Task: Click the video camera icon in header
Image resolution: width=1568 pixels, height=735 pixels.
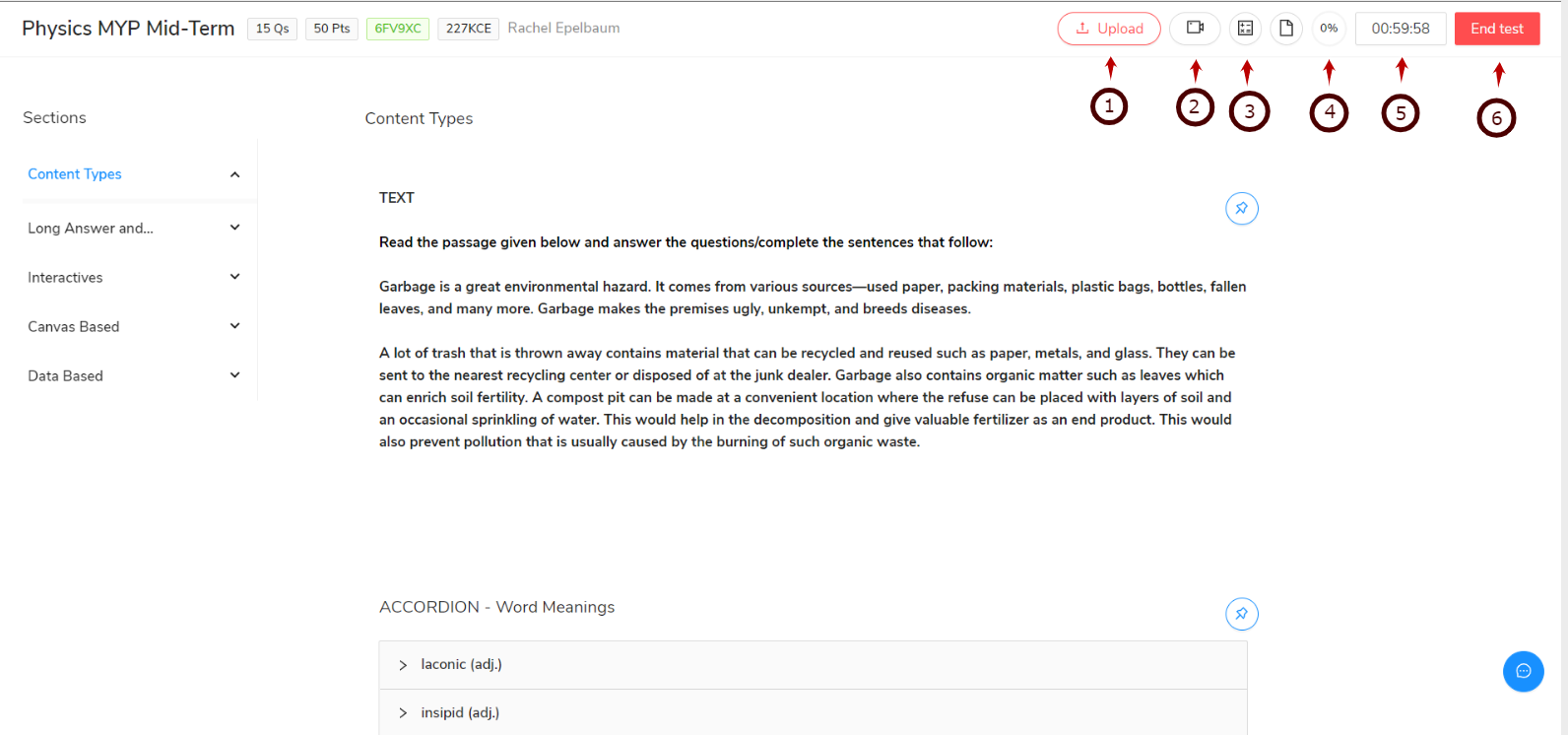Action: 1195,29
